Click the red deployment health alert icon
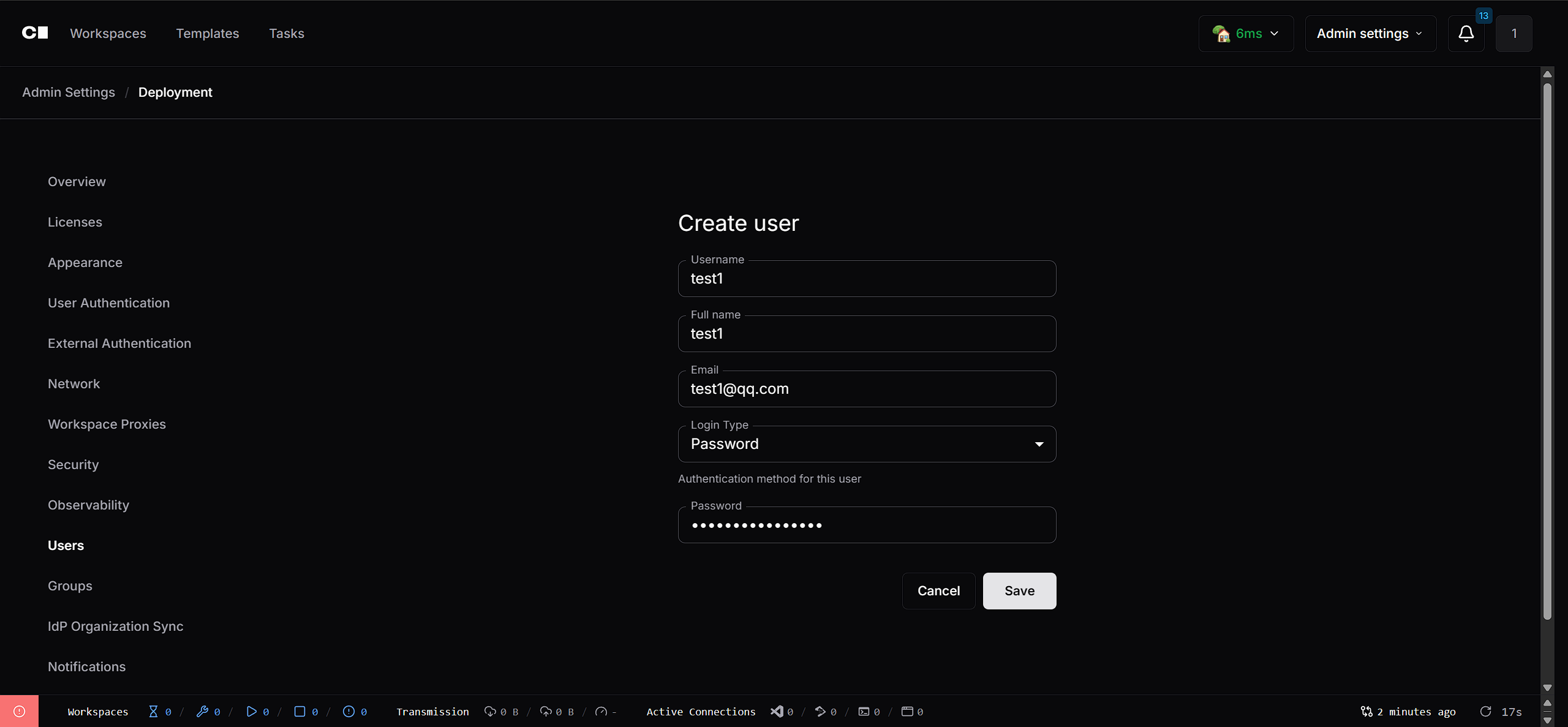The image size is (1568, 727). (x=19, y=711)
